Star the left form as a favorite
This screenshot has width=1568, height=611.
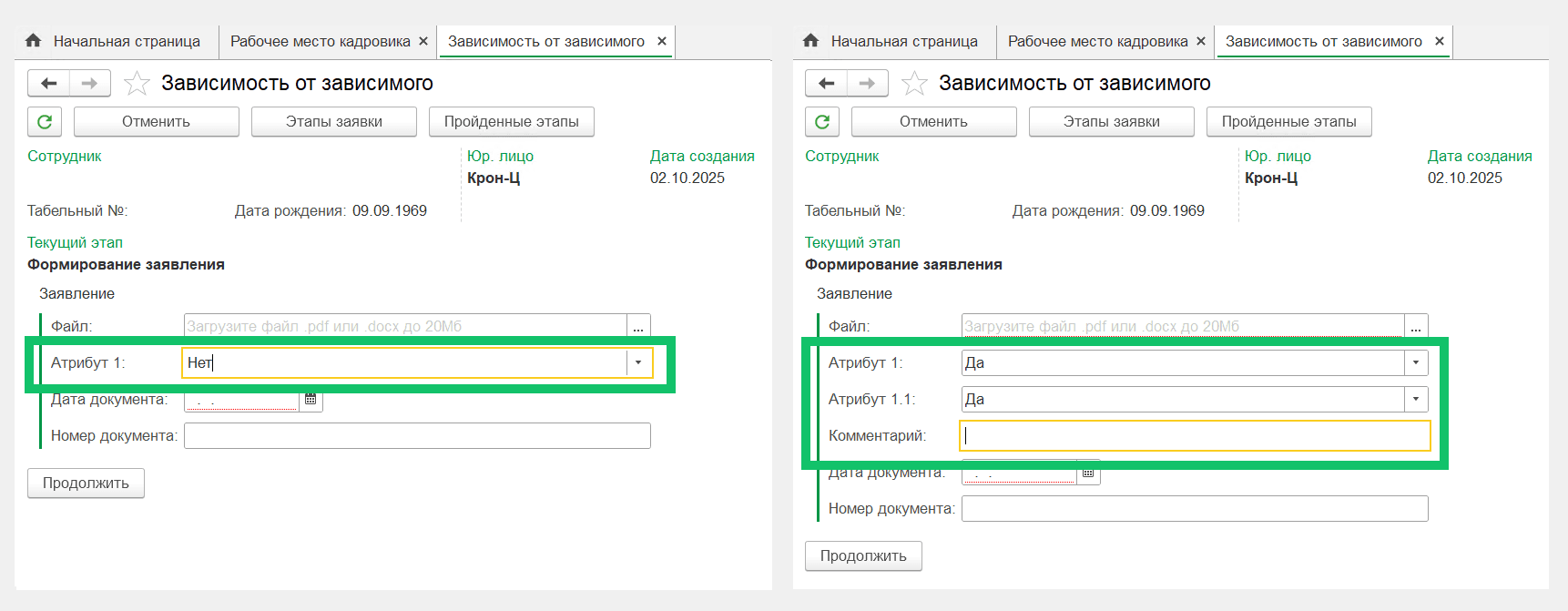[137, 83]
